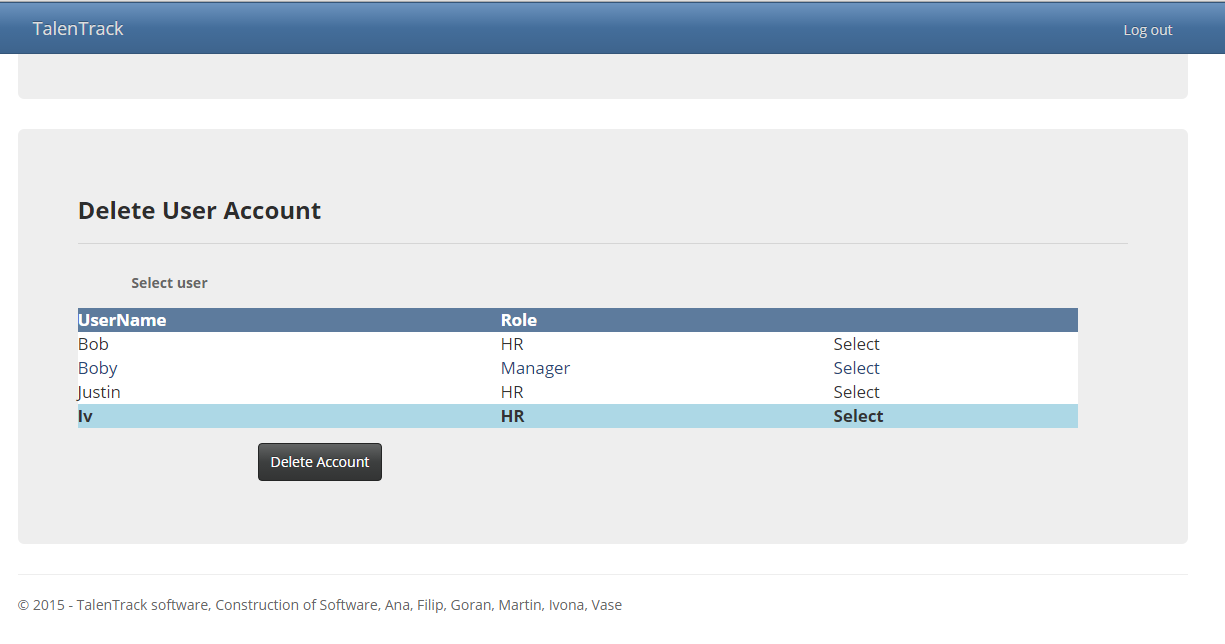Click the HR role in Bob's row
Image resolution: width=1225 pixels, height=644 pixels.
[x=512, y=344]
